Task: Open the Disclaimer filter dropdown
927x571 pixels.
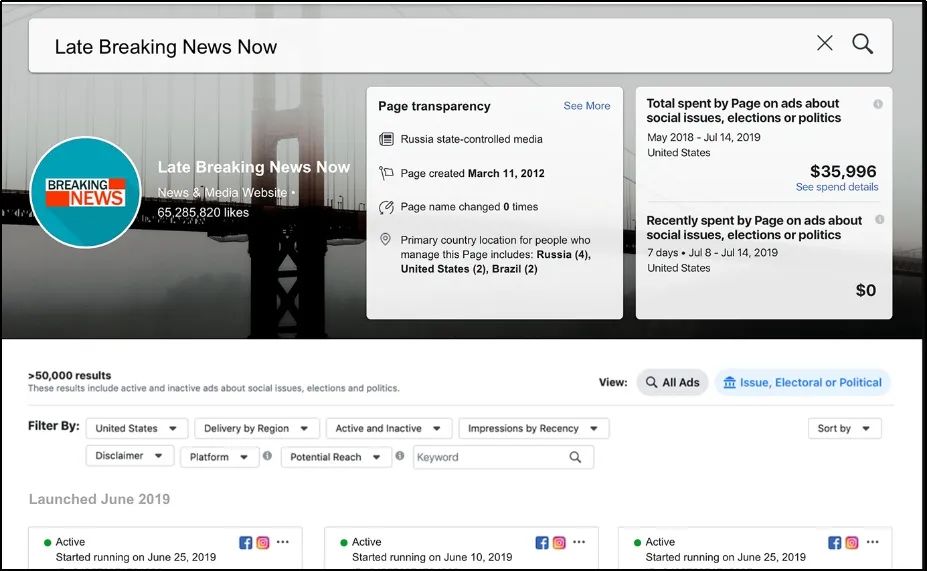Action: tap(129, 456)
